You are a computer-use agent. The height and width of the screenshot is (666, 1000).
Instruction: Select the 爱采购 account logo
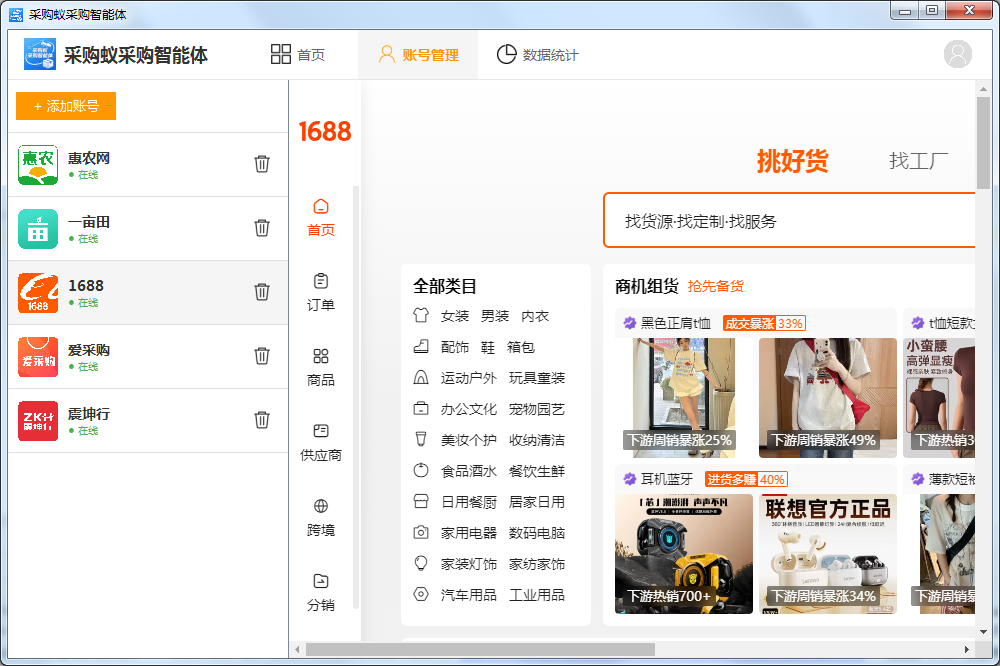pos(38,357)
